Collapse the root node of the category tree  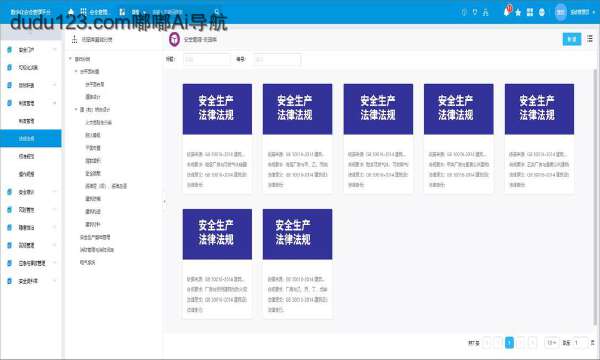(70, 59)
